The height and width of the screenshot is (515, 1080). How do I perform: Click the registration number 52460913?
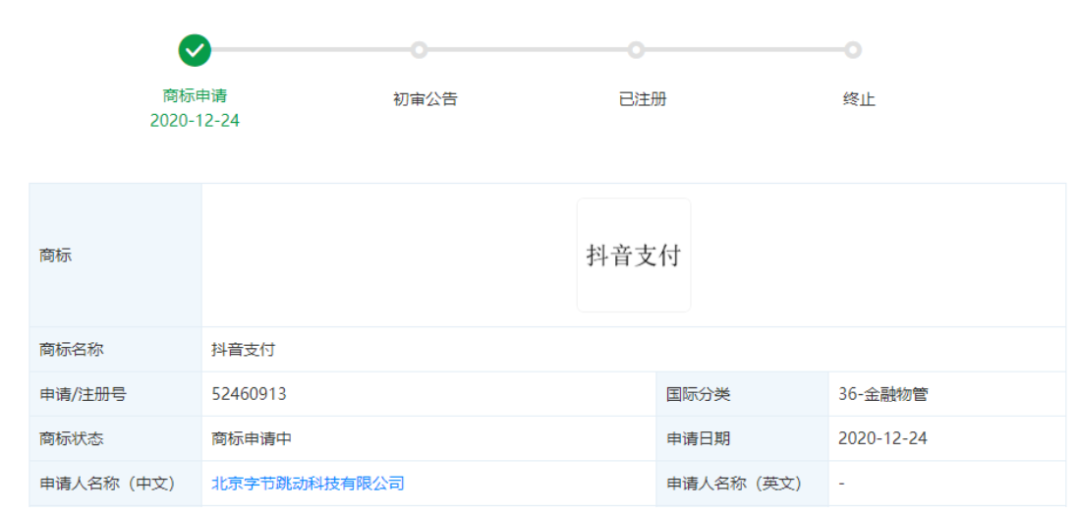point(249,394)
